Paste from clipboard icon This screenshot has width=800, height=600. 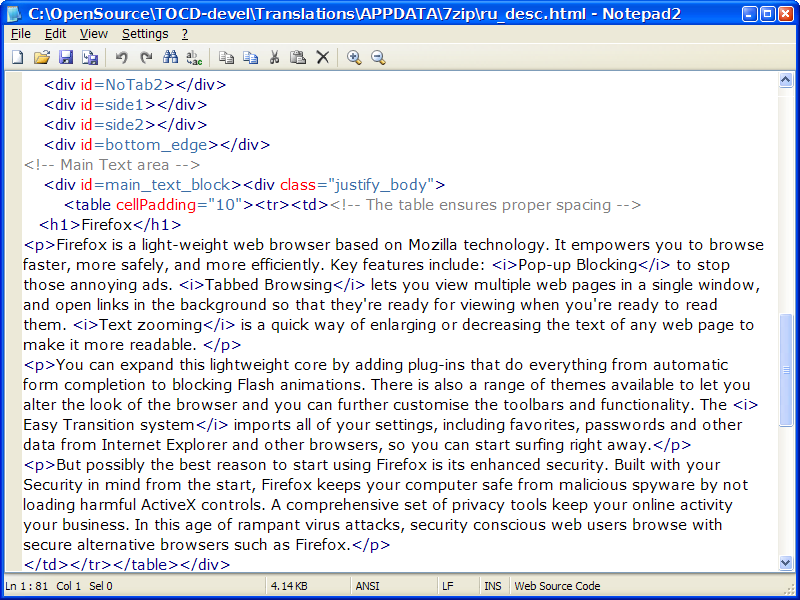[298, 57]
